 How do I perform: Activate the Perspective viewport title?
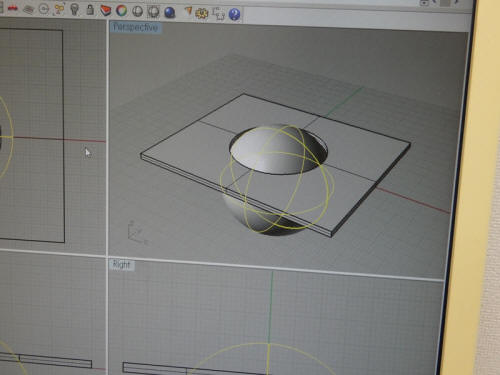[x=135, y=27]
